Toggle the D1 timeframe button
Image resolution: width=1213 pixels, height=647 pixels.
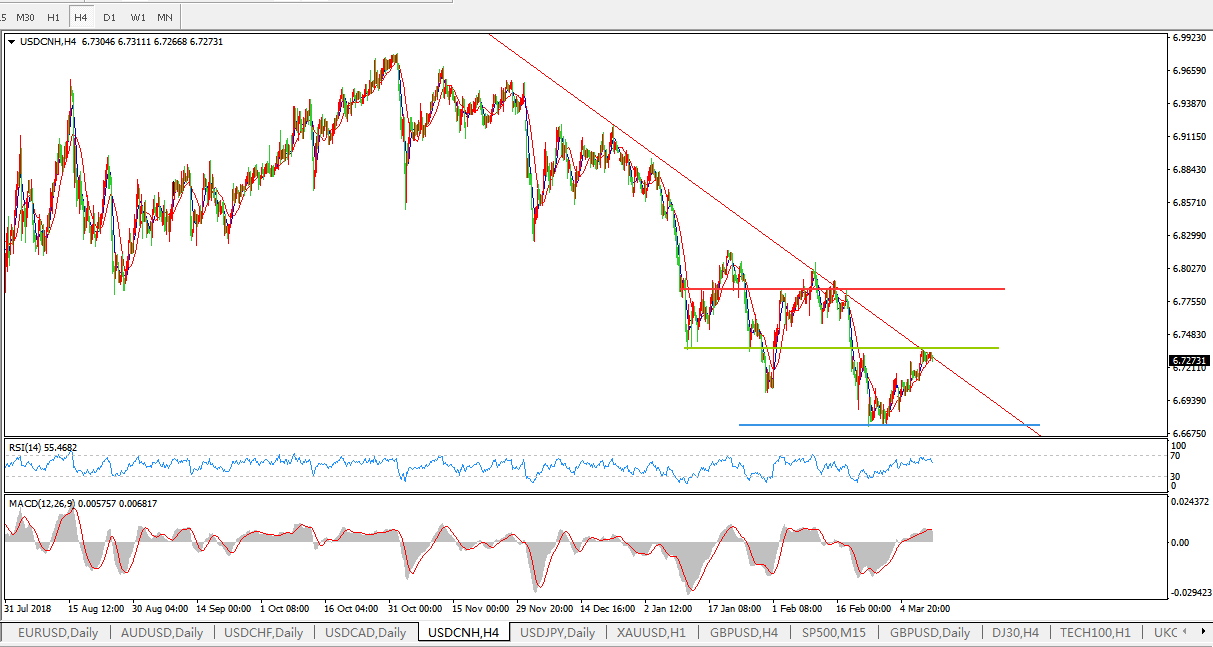coord(109,17)
